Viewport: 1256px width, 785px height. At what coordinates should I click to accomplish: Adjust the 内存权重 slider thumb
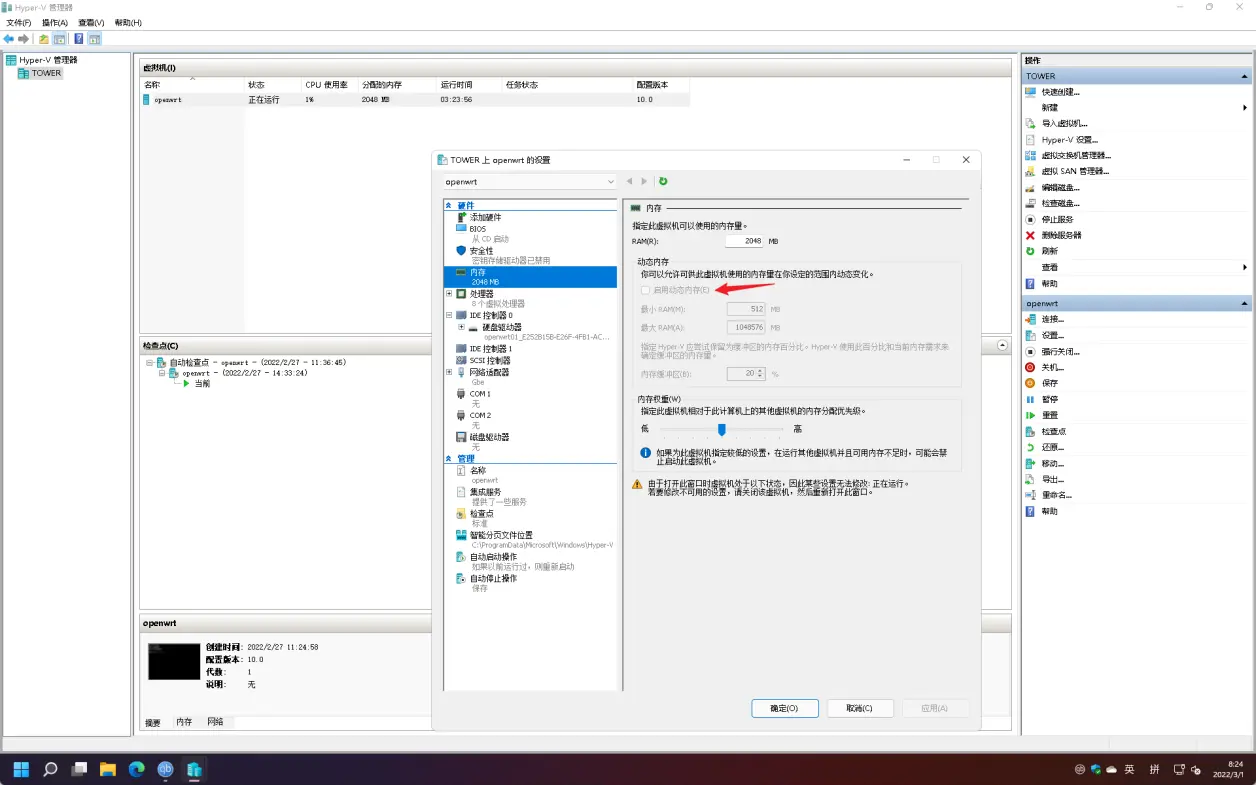[x=721, y=429]
